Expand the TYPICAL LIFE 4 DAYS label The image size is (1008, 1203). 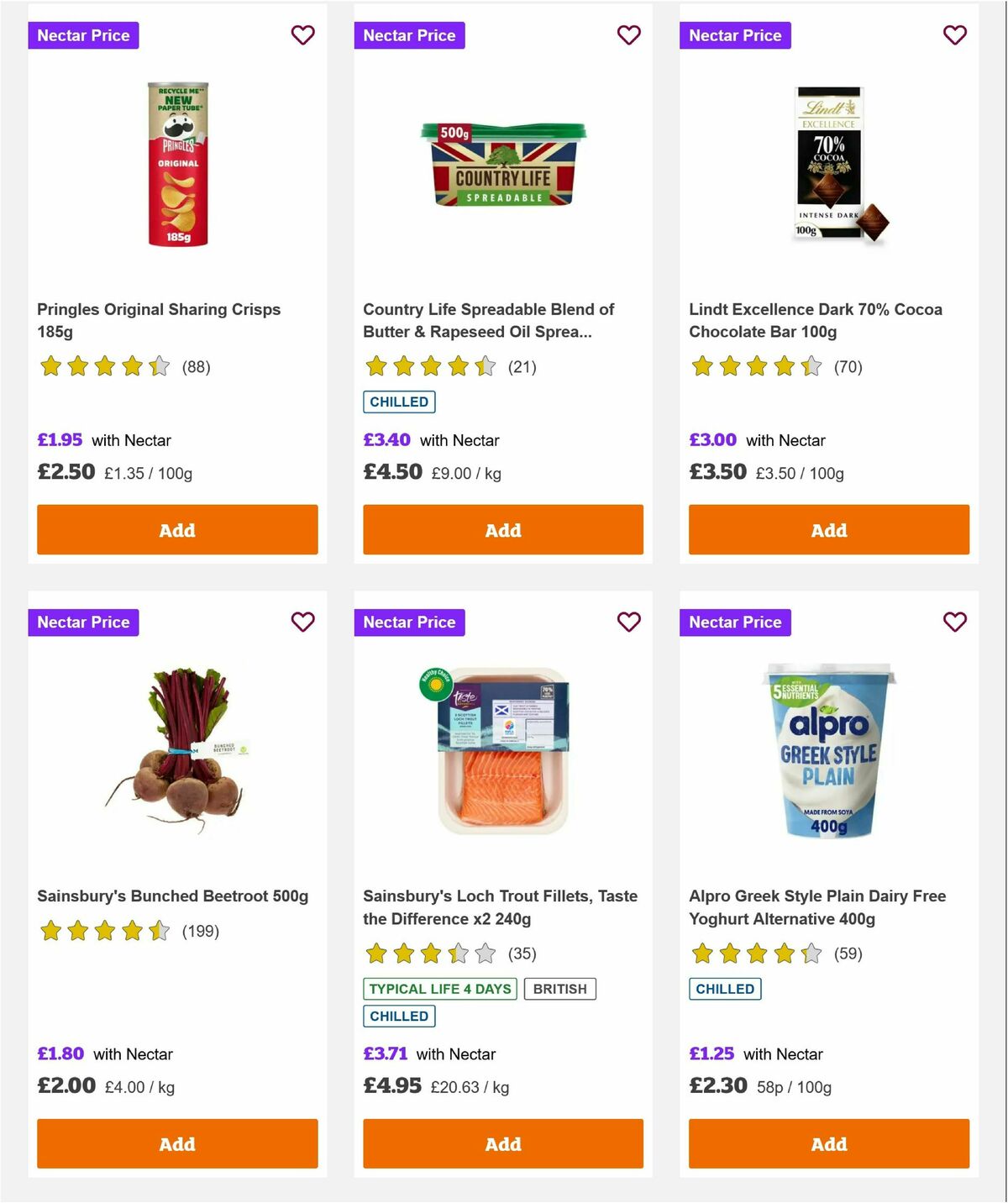pyautogui.click(x=438, y=989)
